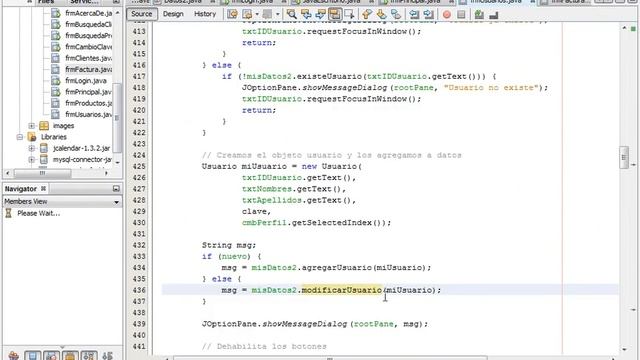The width and height of the screenshot is (640, 360).
Task: Expand the mysql-connector jar node
Action: (31, 160)
